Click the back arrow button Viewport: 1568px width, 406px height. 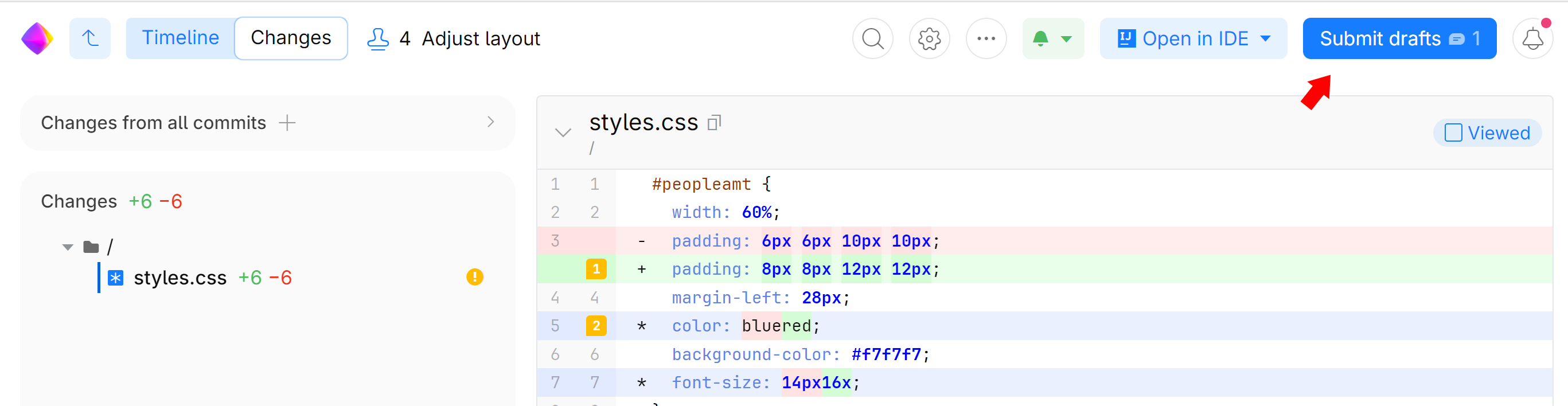pyautogui.click(x=90, y=38)
